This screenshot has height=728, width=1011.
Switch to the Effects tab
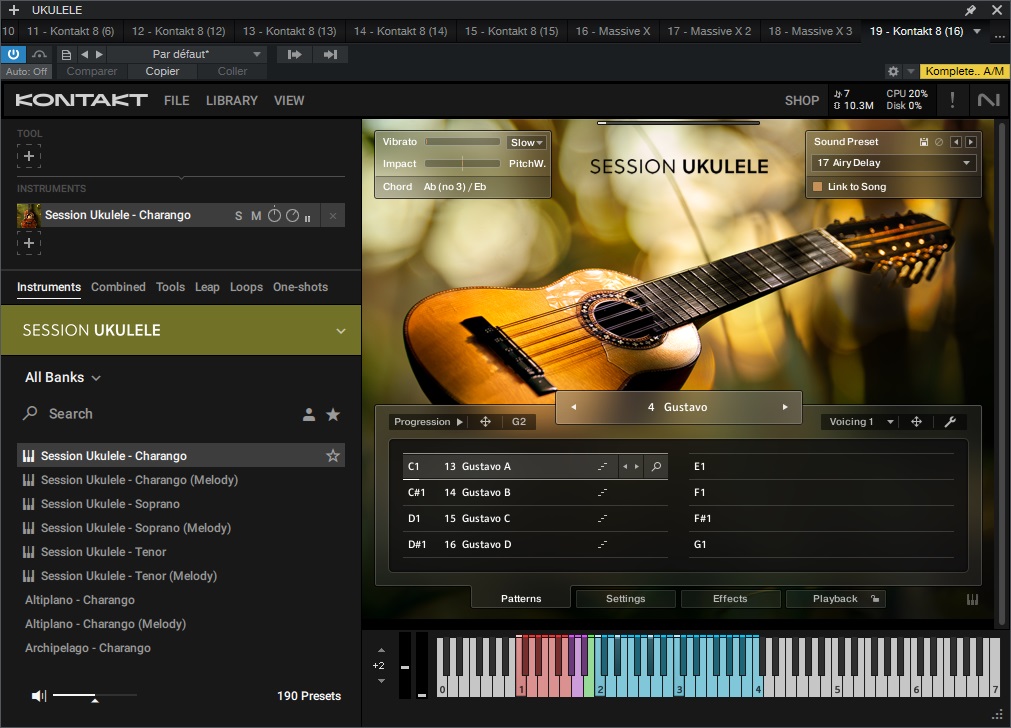tap(730, 599)
